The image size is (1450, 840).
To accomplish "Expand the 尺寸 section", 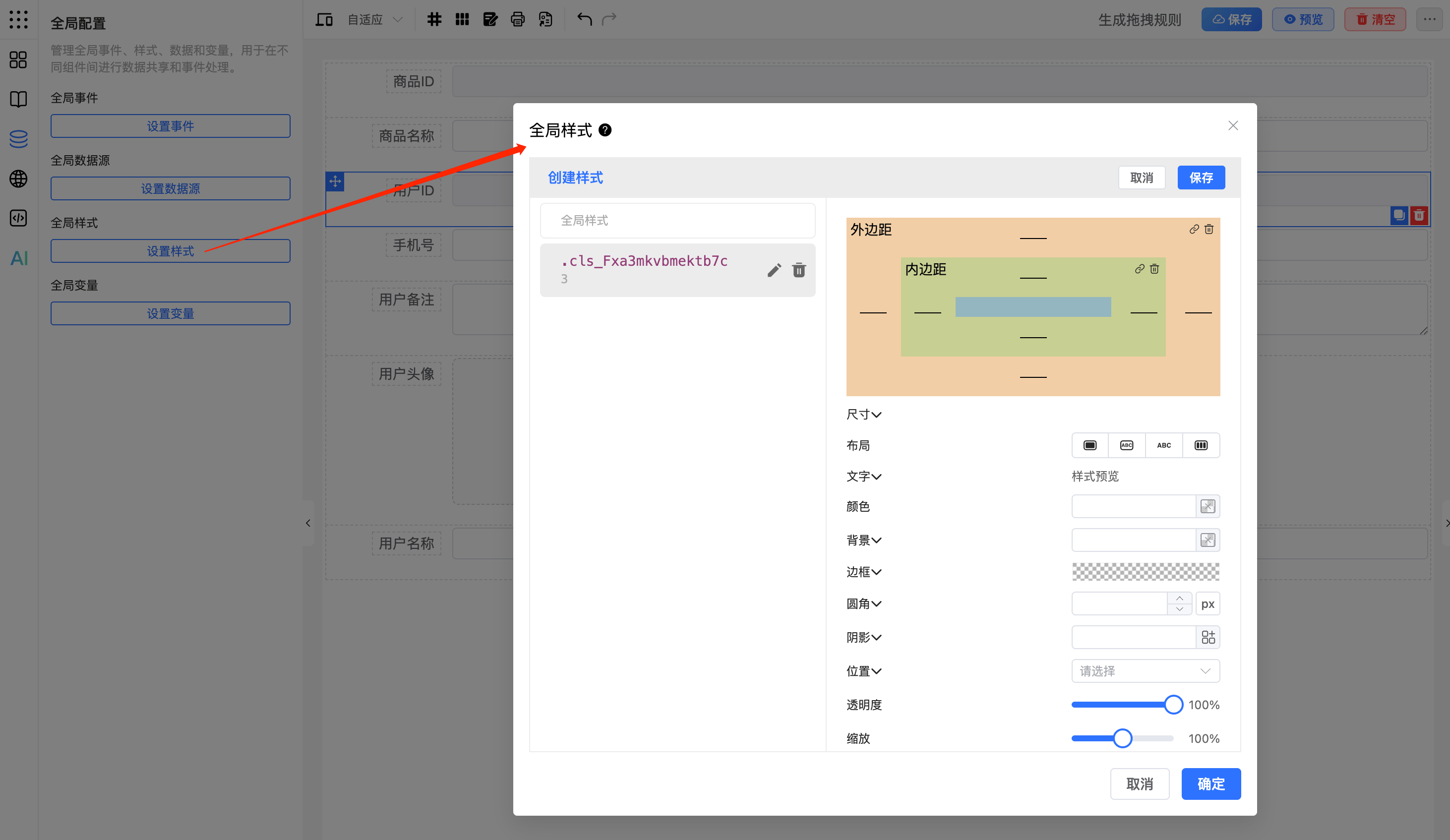I will point(864,414).
